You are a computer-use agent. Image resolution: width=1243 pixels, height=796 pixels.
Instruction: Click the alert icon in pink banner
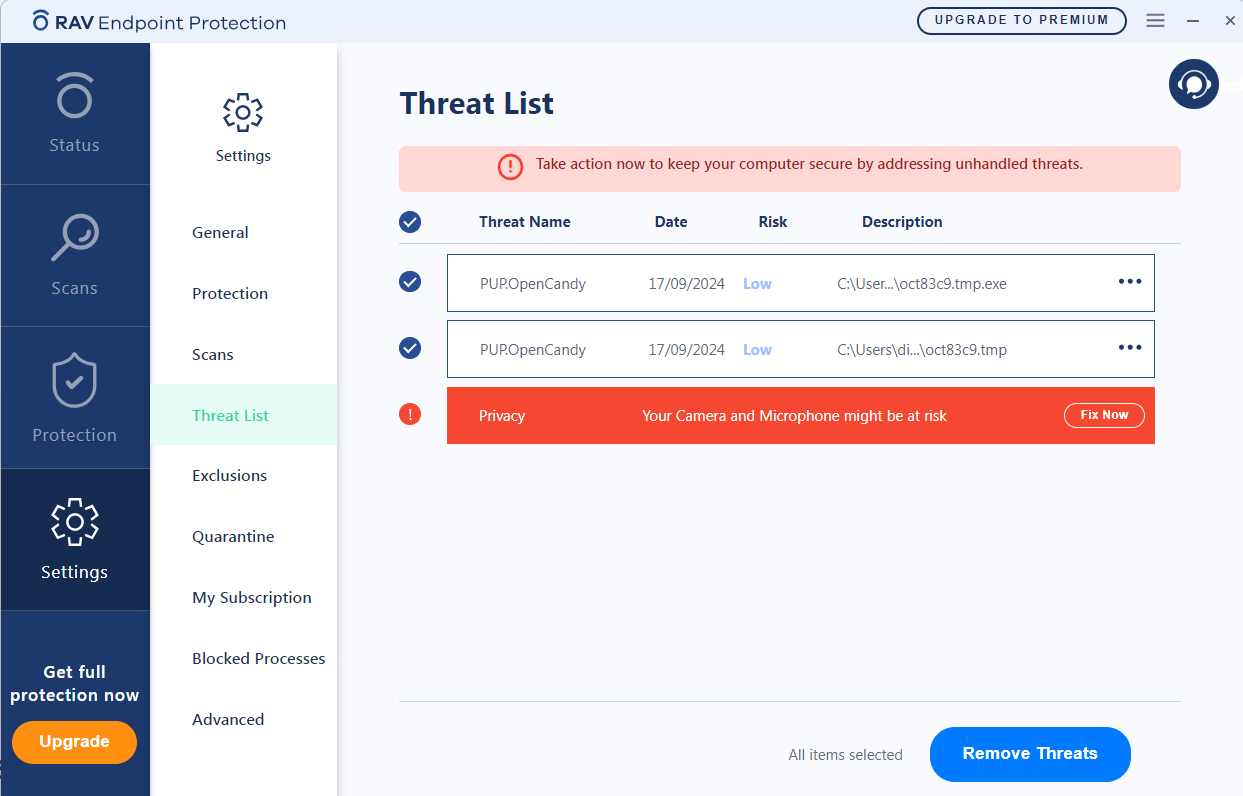[x=510, y=167]
